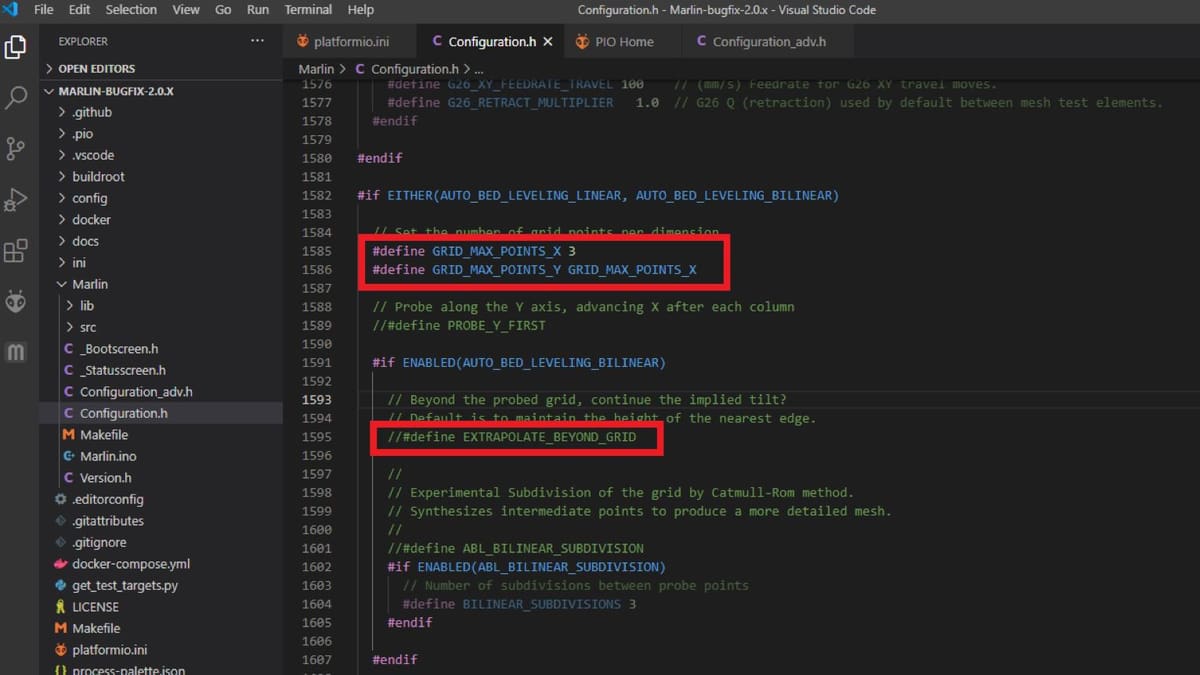Open the Terminal menu

308,10
